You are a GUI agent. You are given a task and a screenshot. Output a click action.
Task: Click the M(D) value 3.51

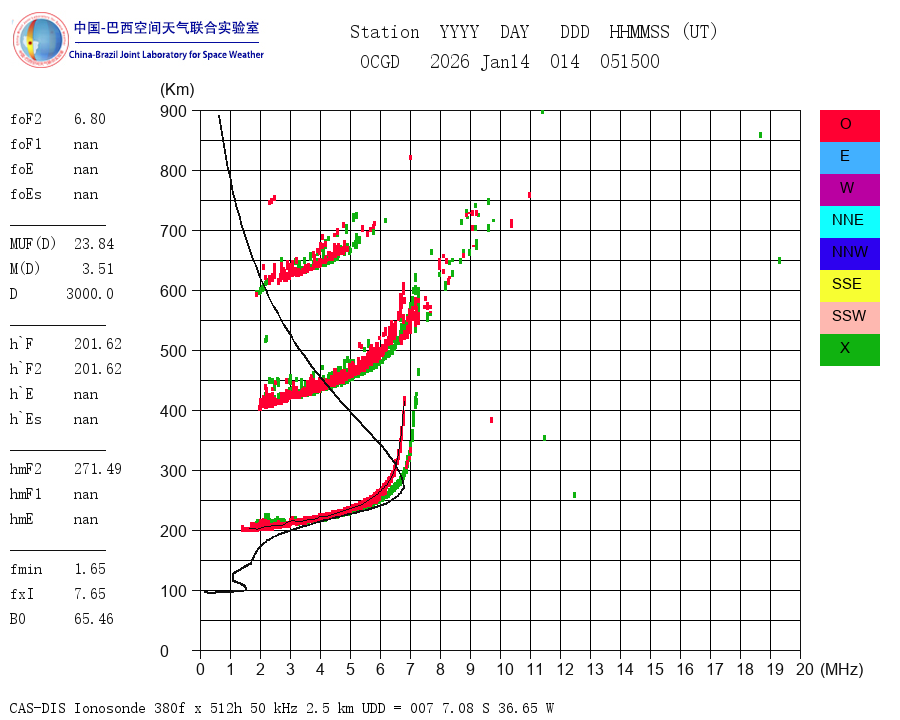point(98,269)
